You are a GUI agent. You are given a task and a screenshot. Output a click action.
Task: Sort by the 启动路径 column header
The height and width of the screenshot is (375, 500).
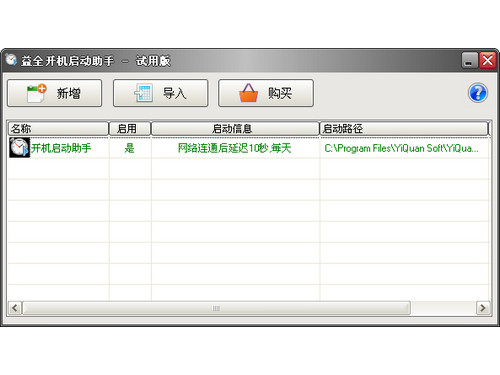[404, 128]
